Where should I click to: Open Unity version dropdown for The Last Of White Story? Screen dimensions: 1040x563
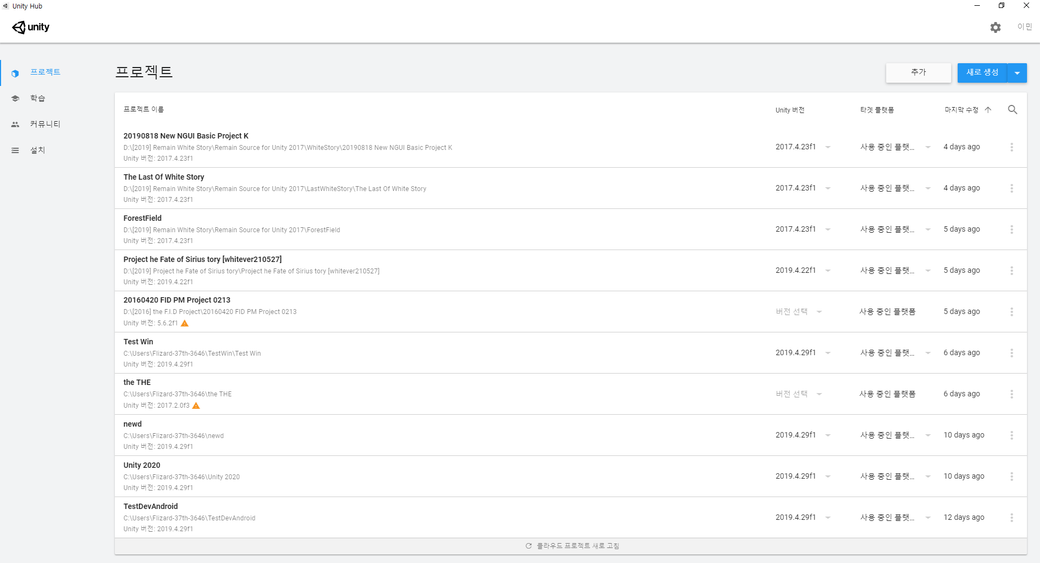828,189
